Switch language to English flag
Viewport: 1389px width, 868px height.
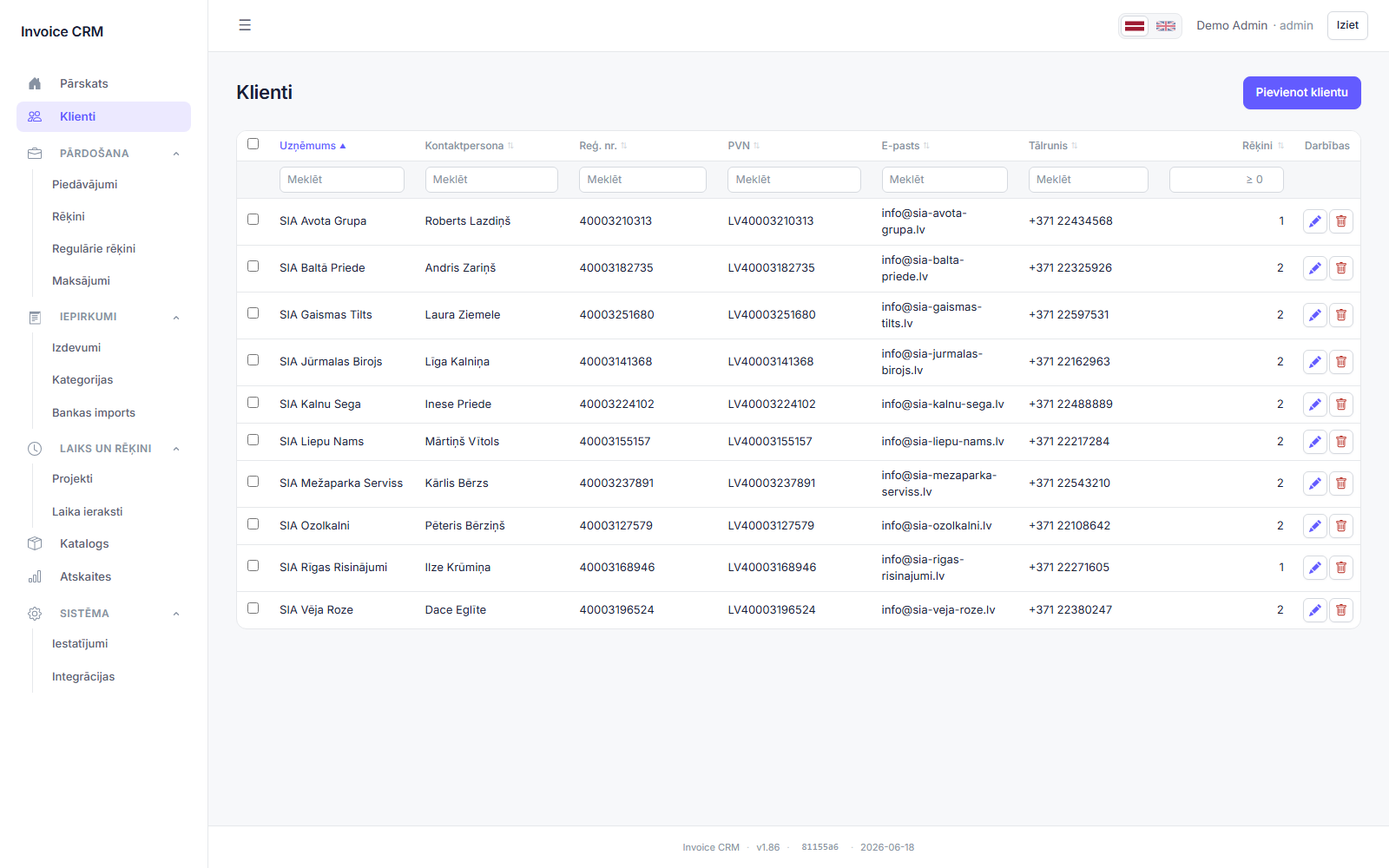[x=1166, y=26]
